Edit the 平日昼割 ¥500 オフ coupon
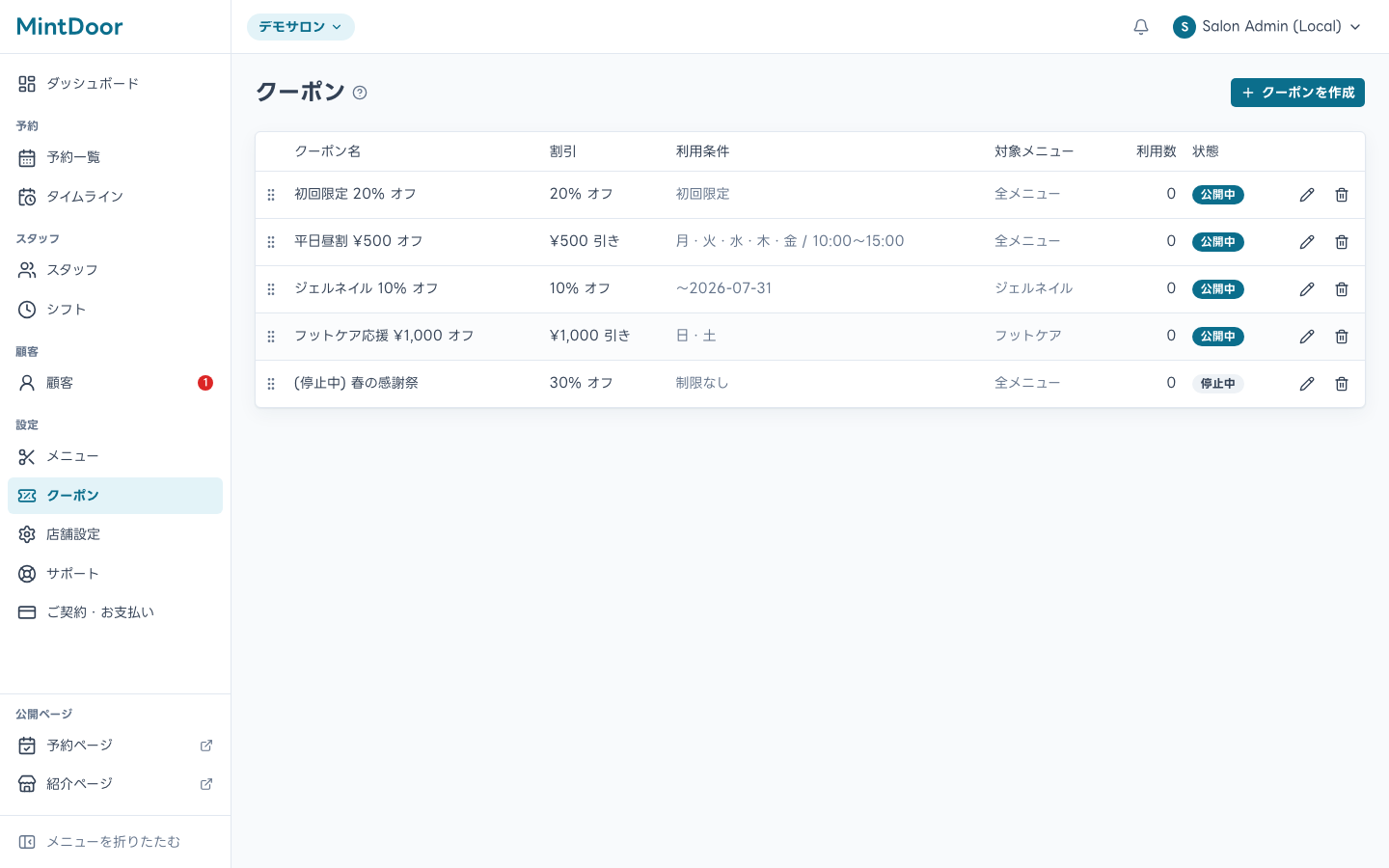This screenshot has height=868, width=1389. coord(1307,242)
